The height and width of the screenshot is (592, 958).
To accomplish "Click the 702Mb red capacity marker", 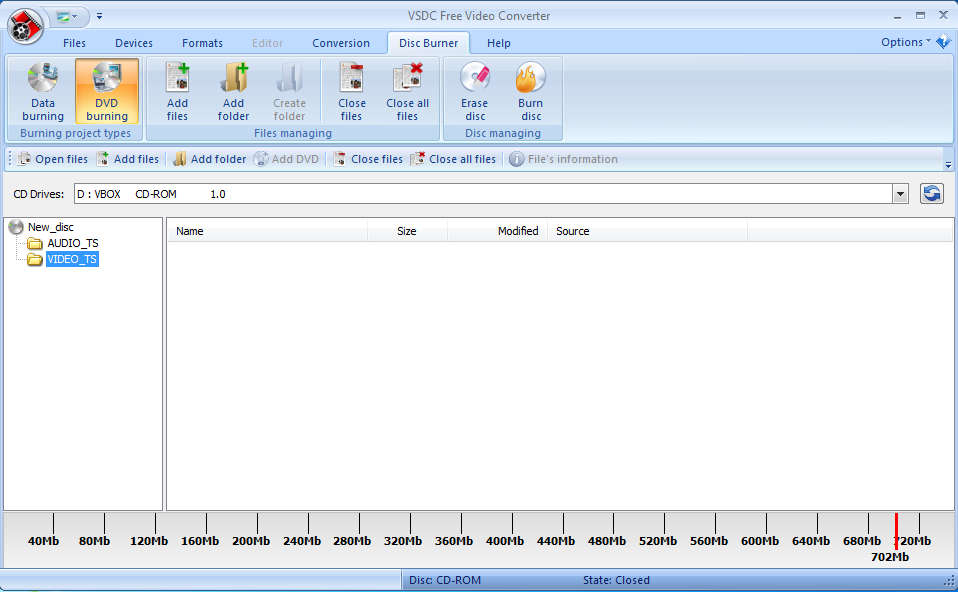I will coord(896,529).
